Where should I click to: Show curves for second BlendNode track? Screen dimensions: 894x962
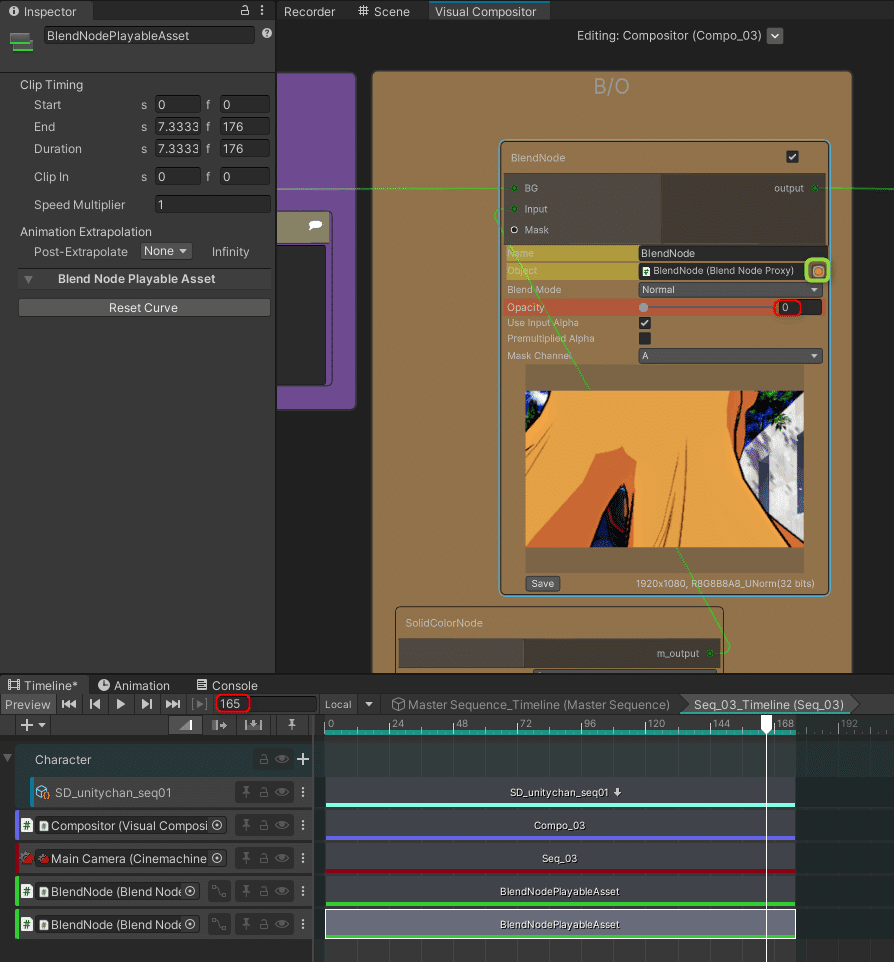point(219,924)
